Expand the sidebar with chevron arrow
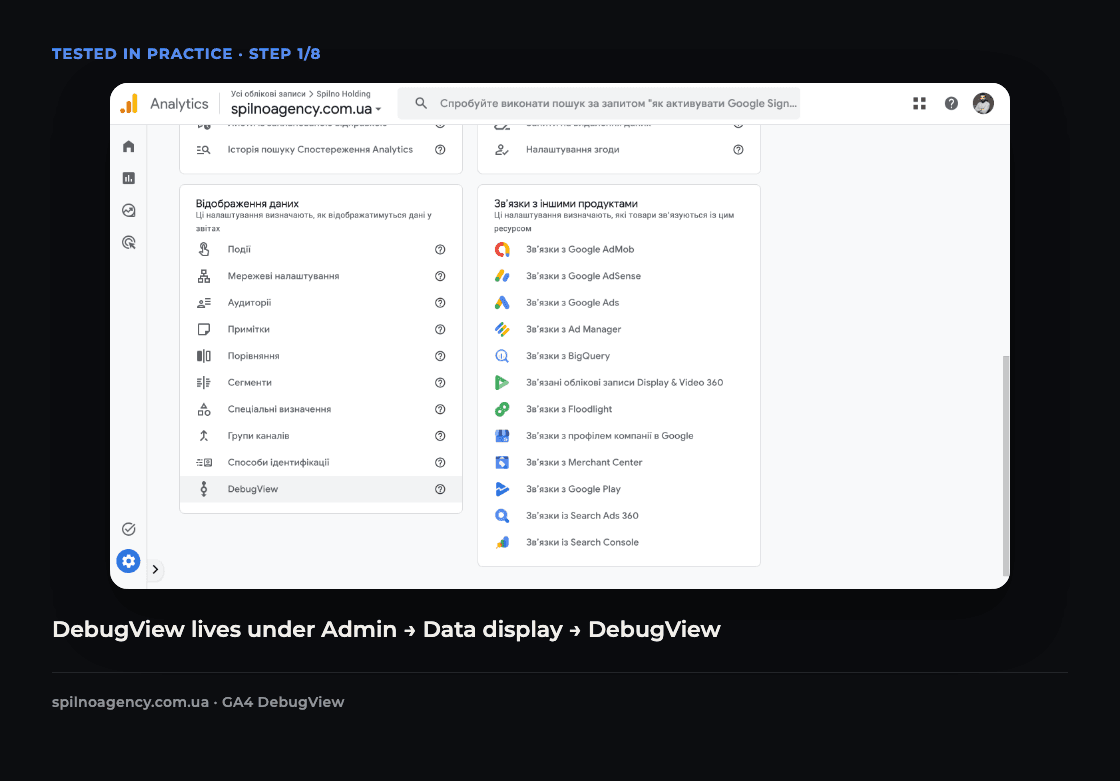This screenshot has height=781, width=1120. click(x=155, y=569)
